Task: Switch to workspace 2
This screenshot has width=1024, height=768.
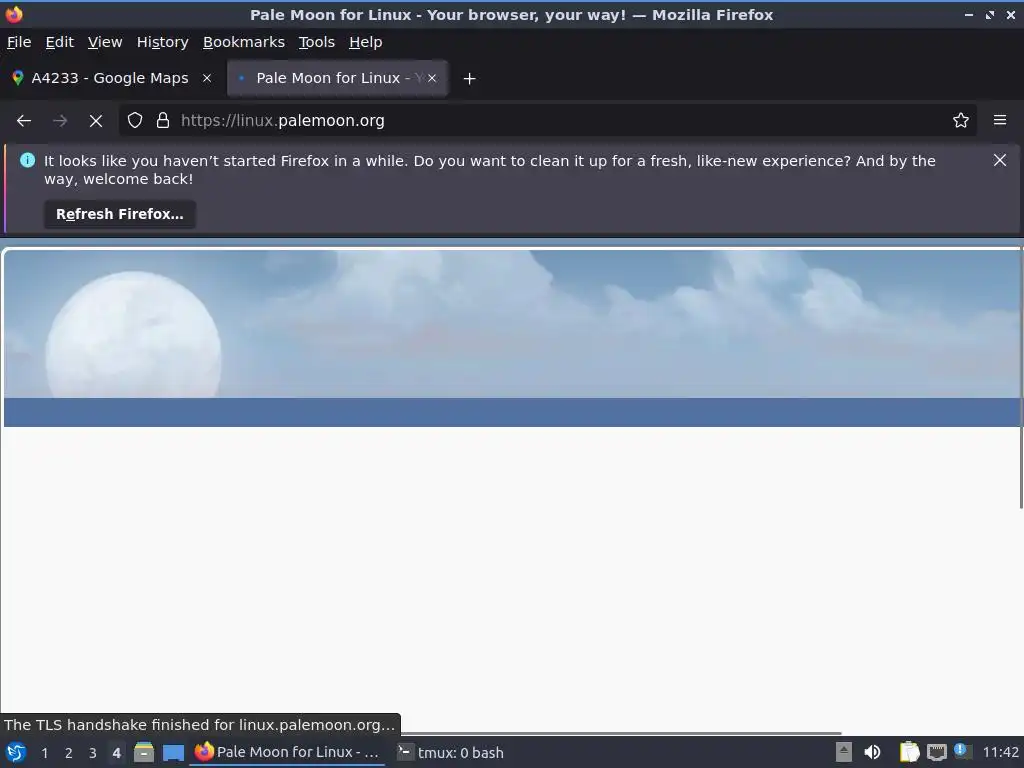Action: pyautogui.click(x=69, y=753)
